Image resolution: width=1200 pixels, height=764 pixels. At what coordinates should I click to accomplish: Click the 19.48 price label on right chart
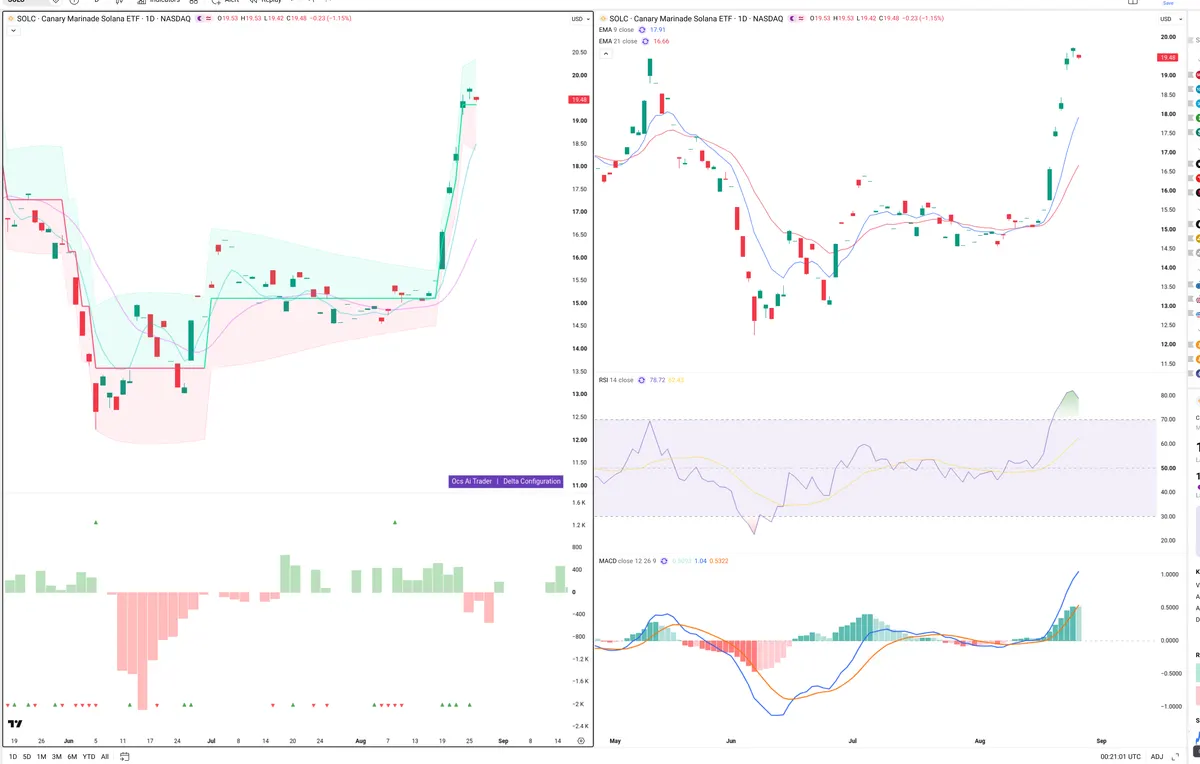(x=1168, y=58)
